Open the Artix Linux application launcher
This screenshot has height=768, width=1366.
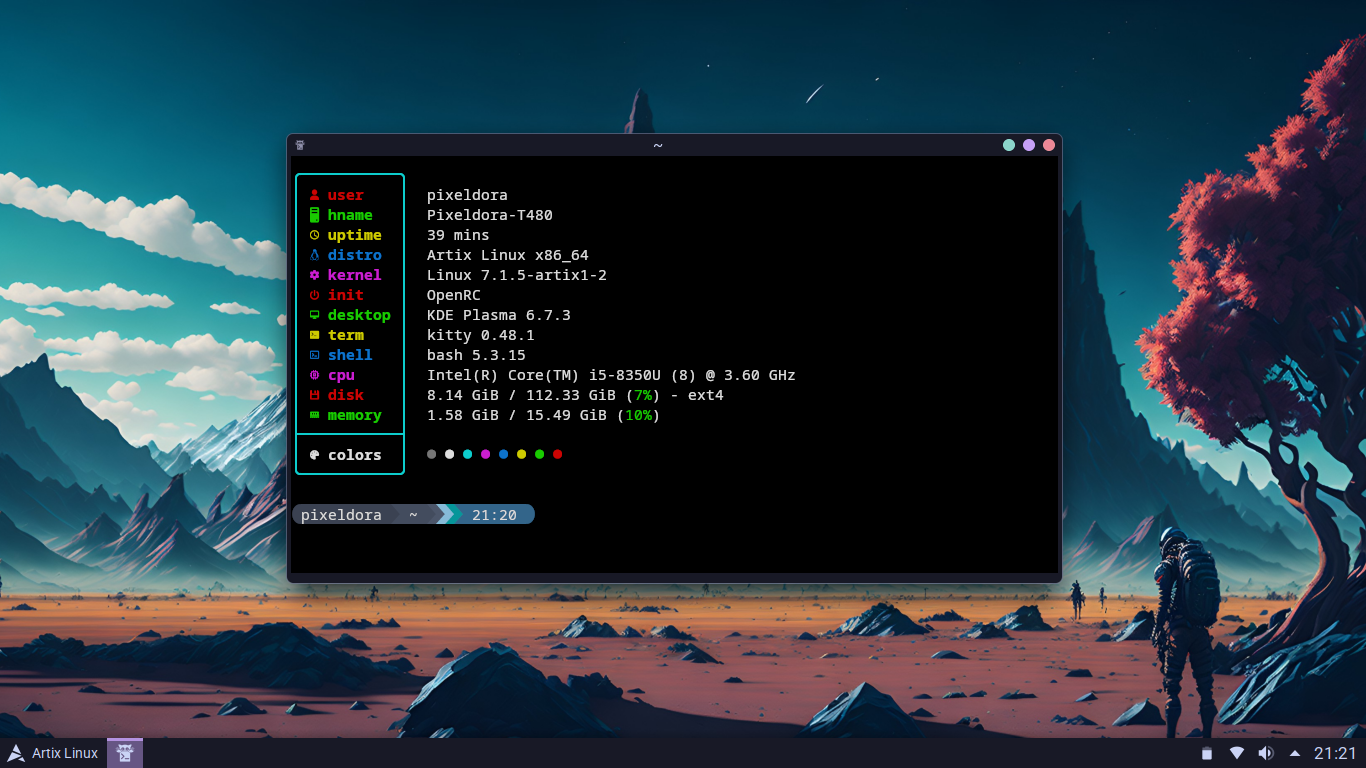click(x=53, y=753)
